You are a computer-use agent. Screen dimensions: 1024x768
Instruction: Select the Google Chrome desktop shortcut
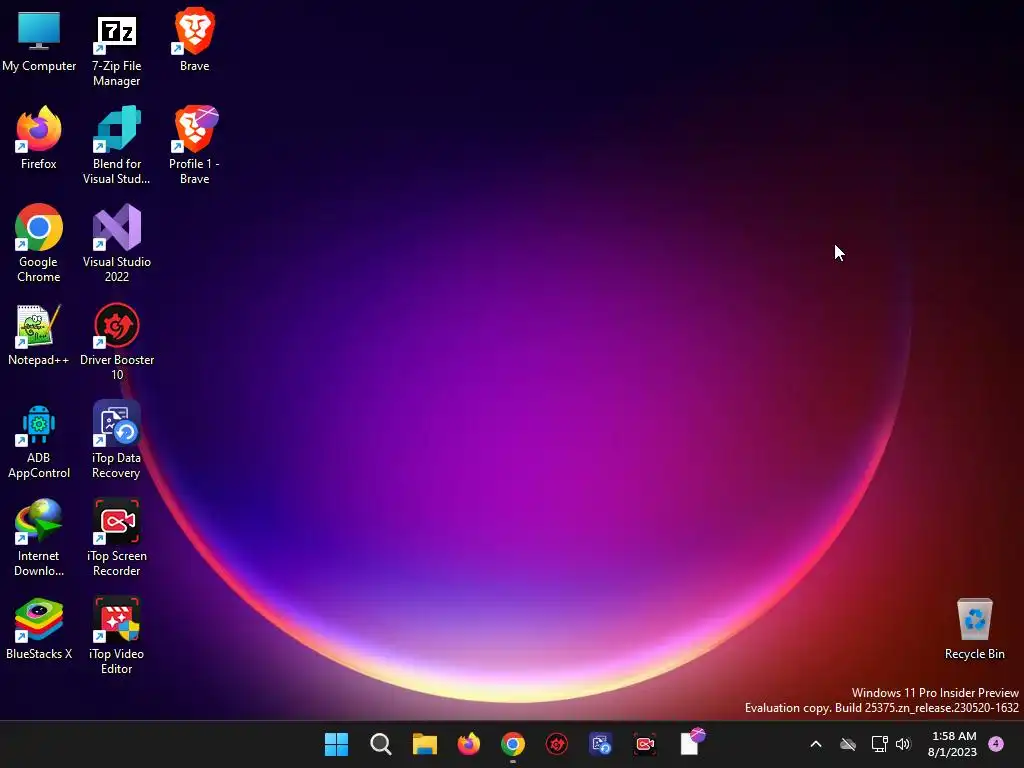click(39, 244)
